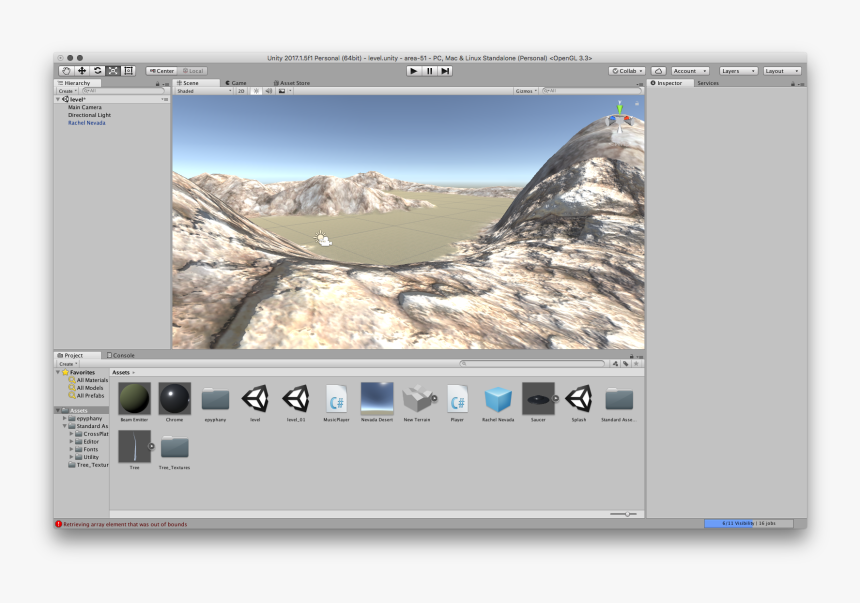The height and width of the screenshot is (603, 860).
Task: Select the Rachel Nevada asset thumbnail
Action: (x=497, y=400)
